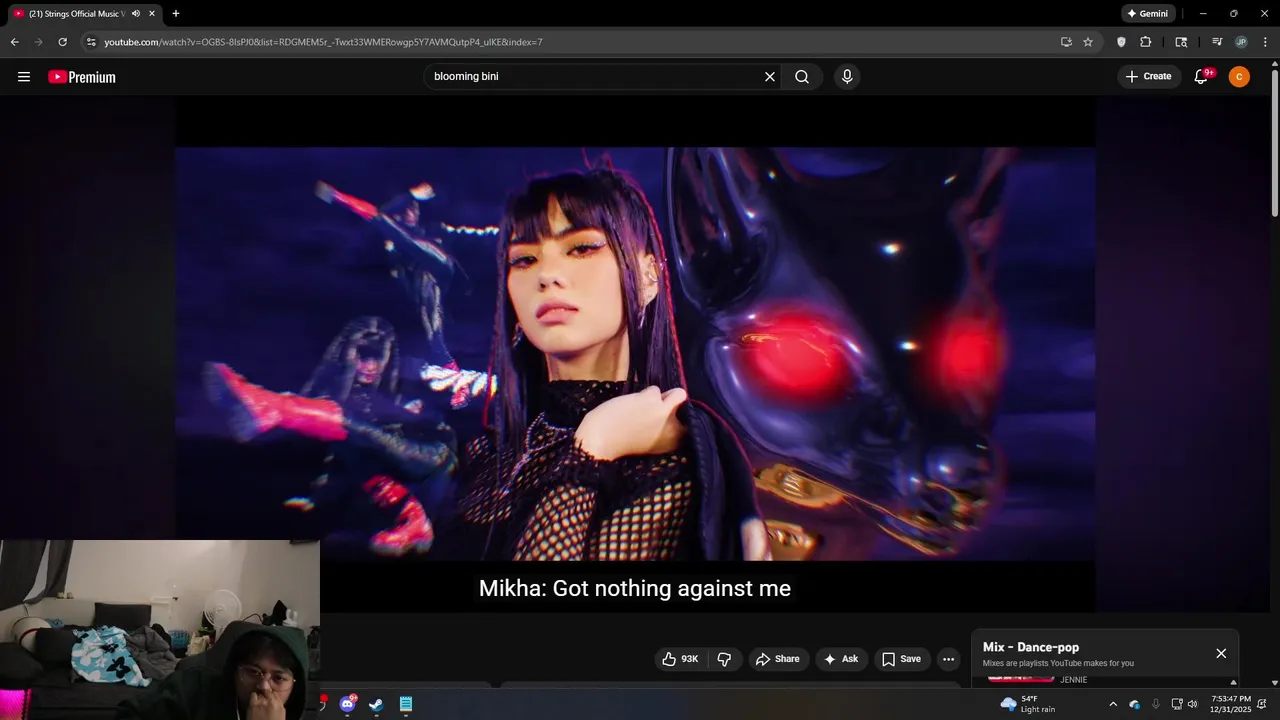The image size is (1280, 720).
Task: Open the shield extension icon
Action: (1121, 42)
